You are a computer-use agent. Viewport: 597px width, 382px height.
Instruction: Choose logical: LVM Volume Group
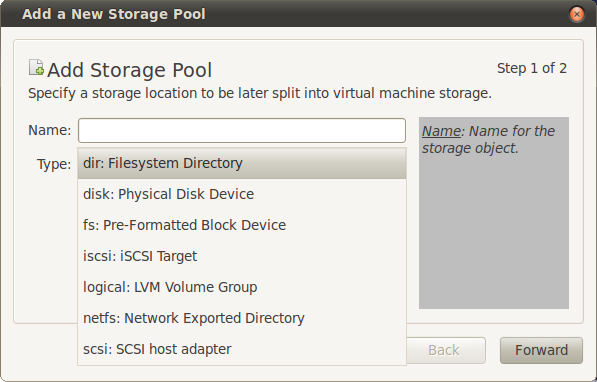(x=242, y=287)
